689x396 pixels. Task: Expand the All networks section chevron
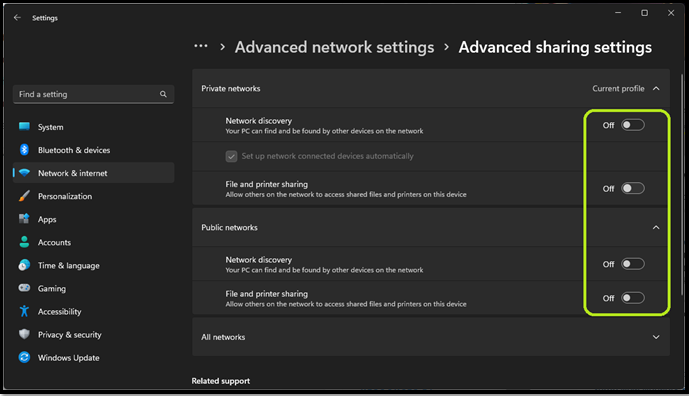click(656, 337)
